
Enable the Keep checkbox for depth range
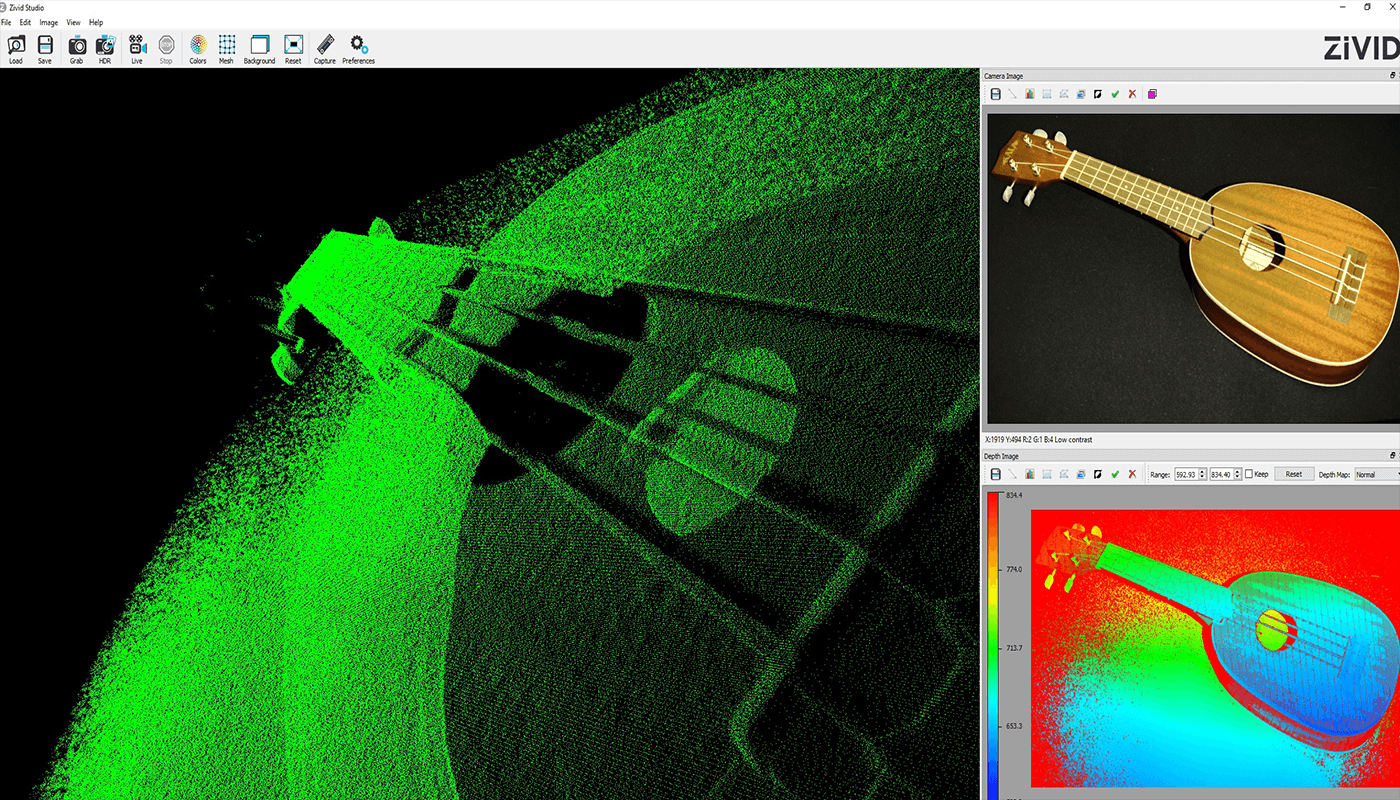(1248, 474)
